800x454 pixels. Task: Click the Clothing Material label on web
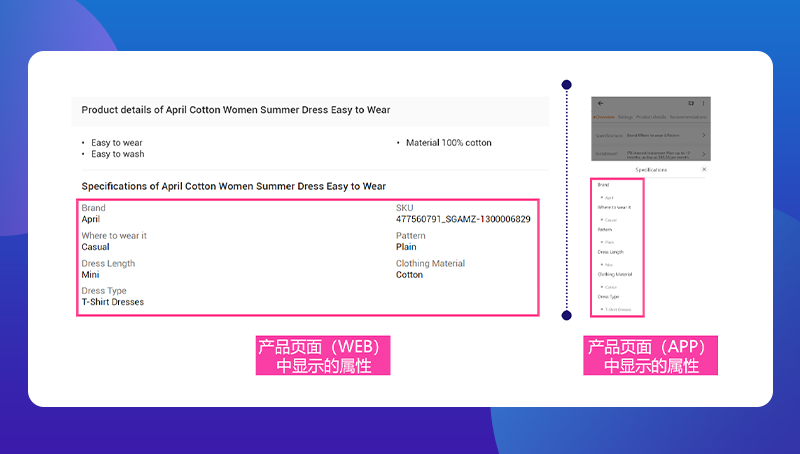pos(431,263)
